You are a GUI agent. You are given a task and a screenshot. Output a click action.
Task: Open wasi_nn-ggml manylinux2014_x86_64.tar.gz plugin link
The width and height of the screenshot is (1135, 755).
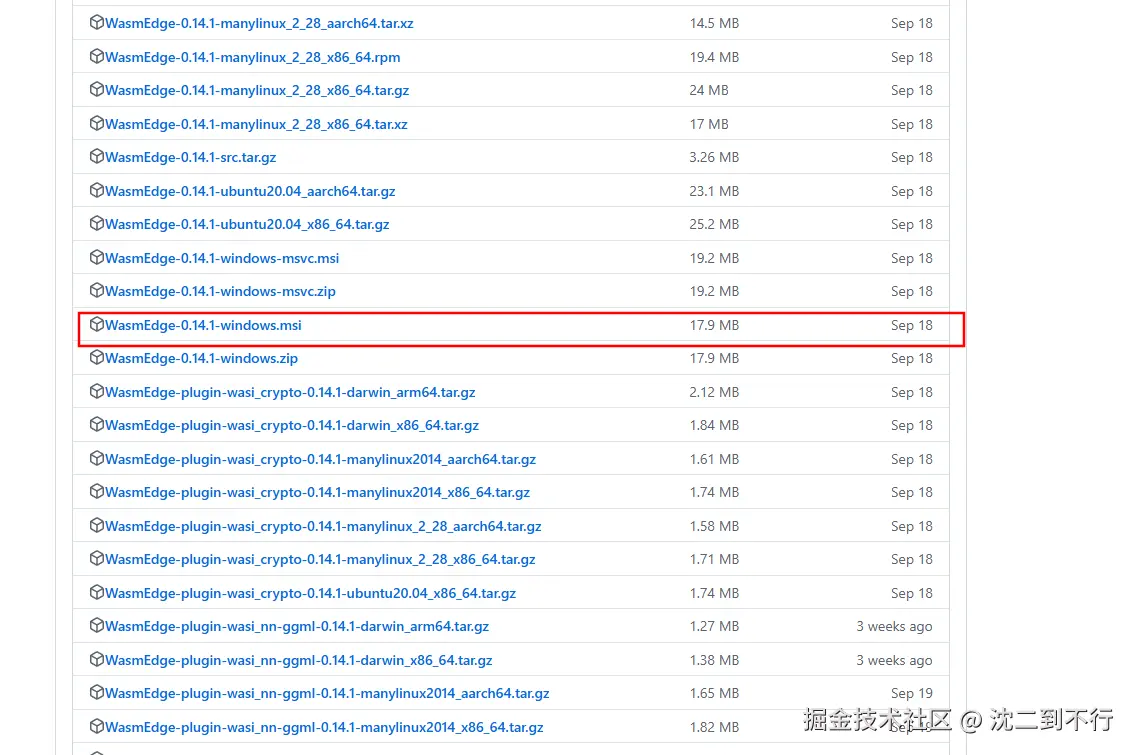pyautogui.click(x=324, y=727)
